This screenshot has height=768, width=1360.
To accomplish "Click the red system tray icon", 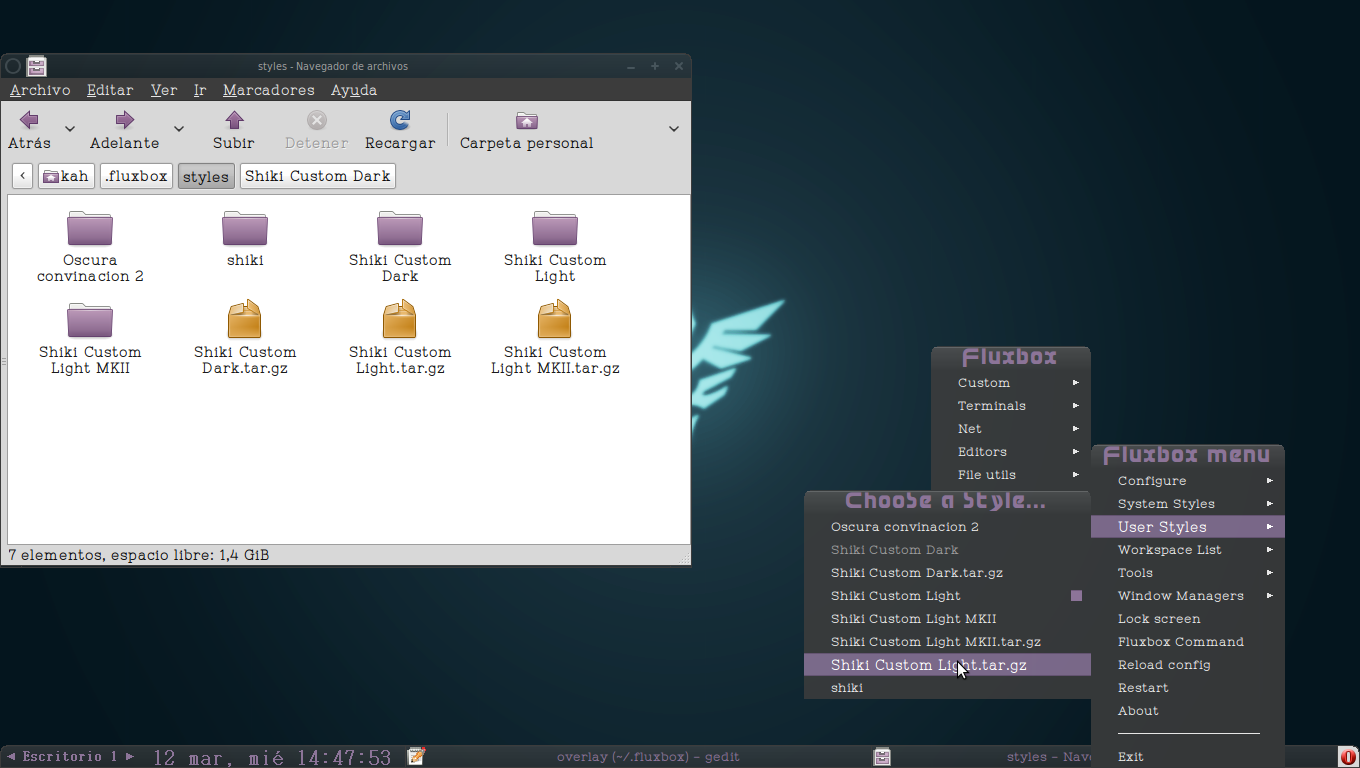I will tap(1348, 757).
